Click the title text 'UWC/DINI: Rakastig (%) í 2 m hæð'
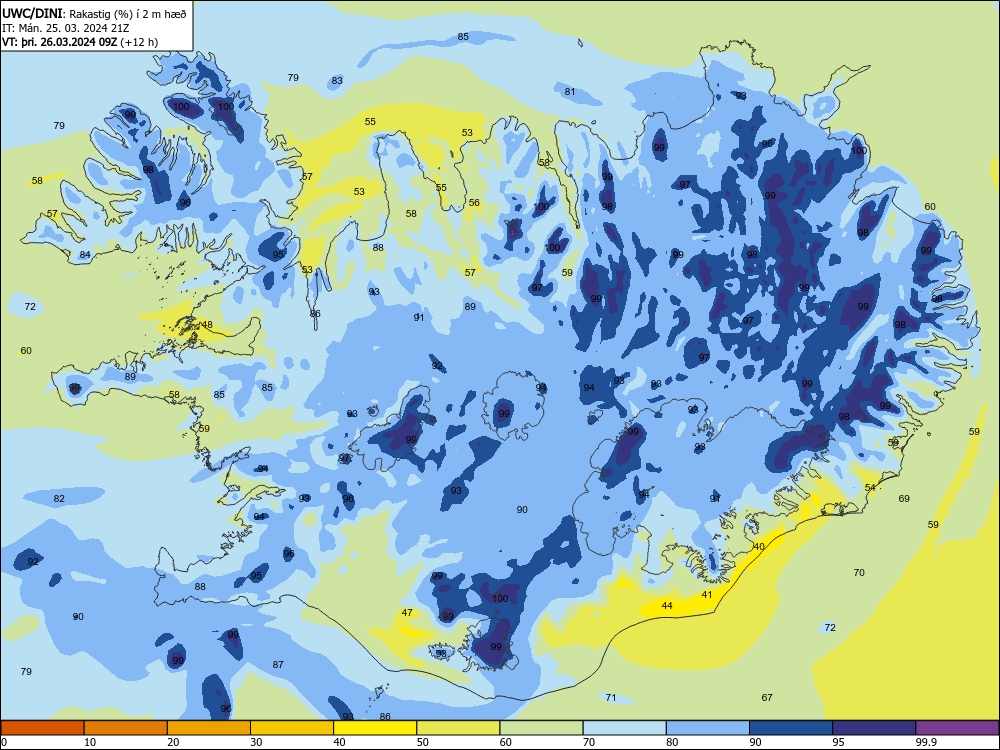This screenshot has height=750, width=1000. [94, 13]
